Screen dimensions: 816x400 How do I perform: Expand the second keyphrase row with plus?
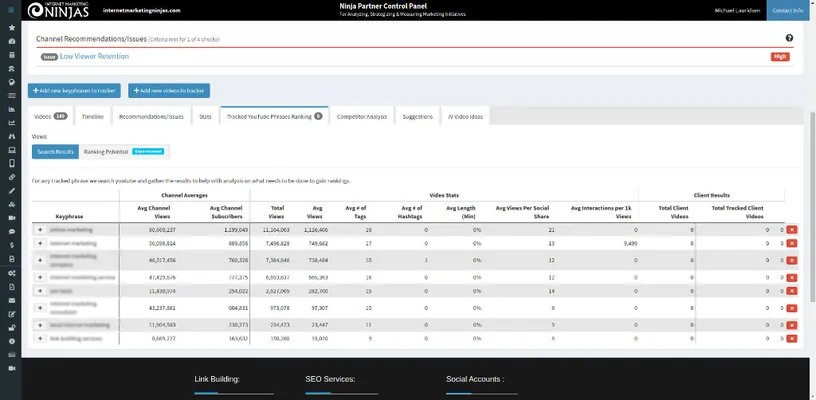(x=40, y=243)
